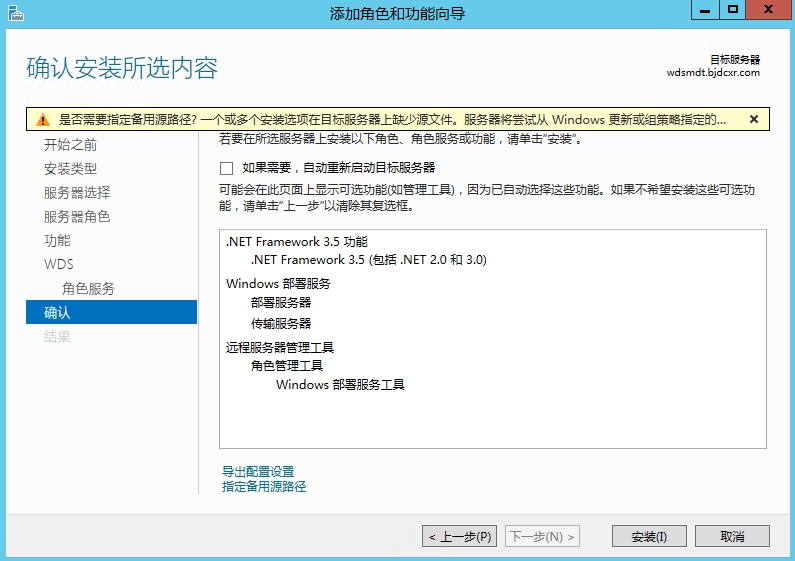Click the warning banner message text
Screen dimensions: 795x561
tap(392, 120)
